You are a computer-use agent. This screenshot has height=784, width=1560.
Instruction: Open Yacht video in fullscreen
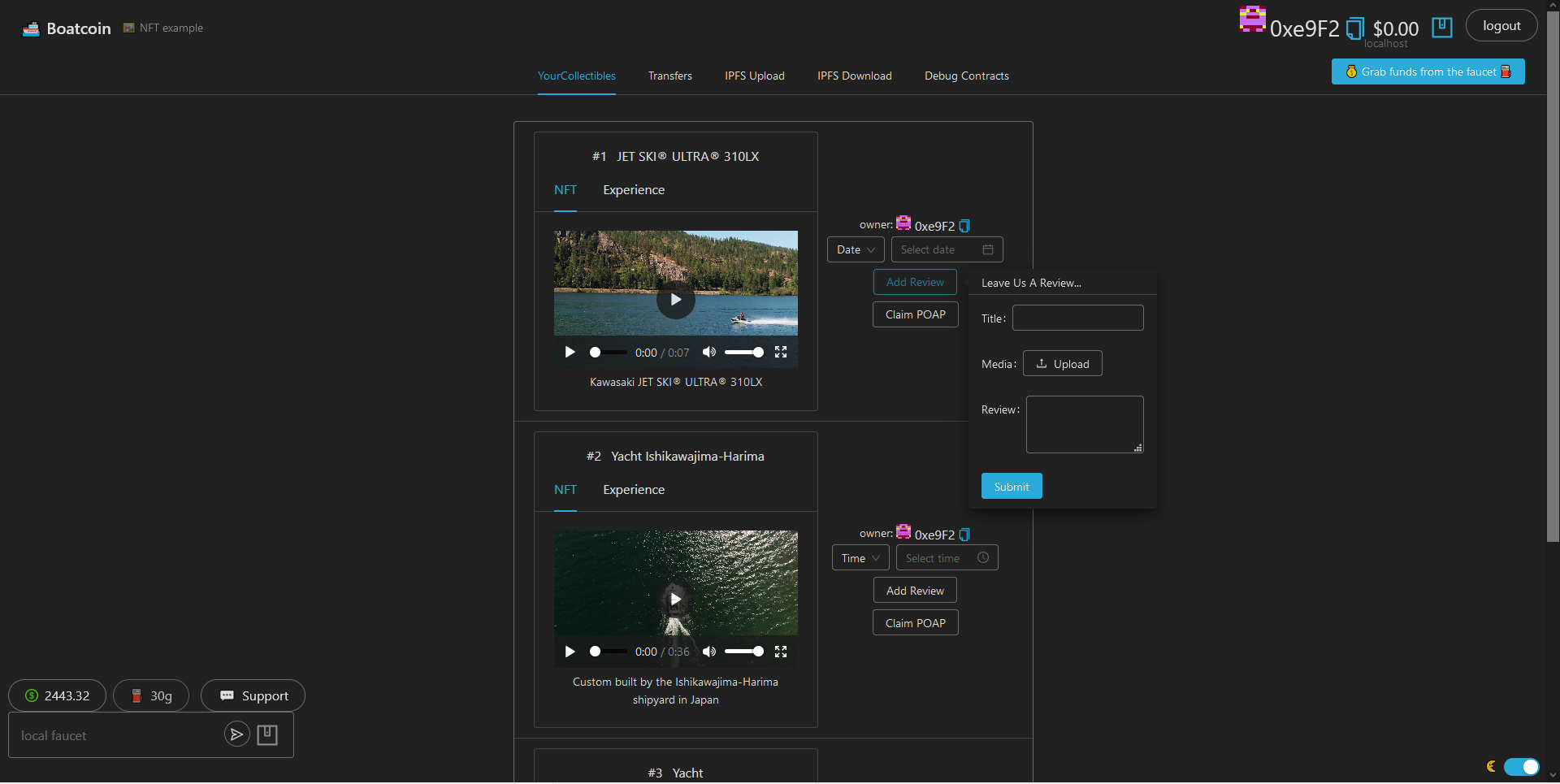781,652
